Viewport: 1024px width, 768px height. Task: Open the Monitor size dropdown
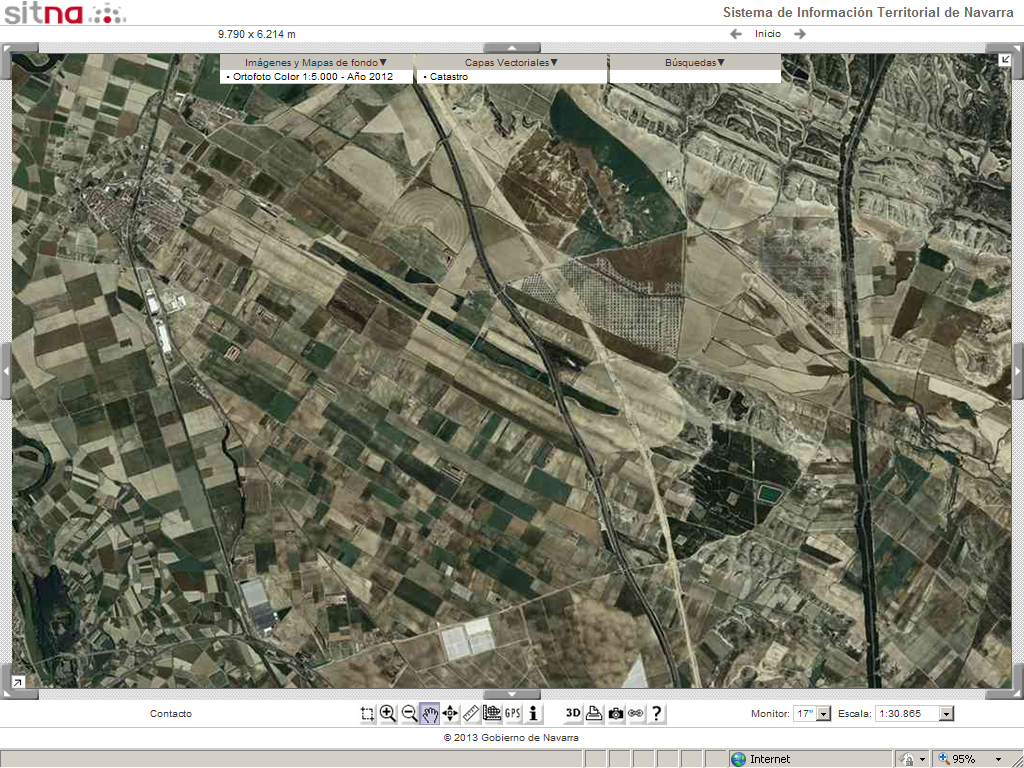point(824,714)
